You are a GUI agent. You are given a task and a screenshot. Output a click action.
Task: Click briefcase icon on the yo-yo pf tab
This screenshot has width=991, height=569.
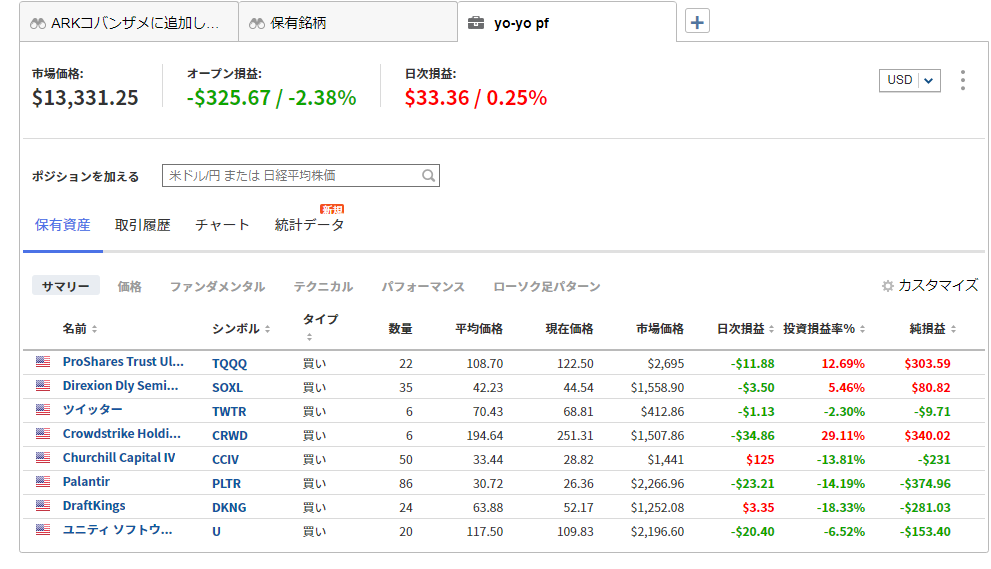(x=475, y=23)
